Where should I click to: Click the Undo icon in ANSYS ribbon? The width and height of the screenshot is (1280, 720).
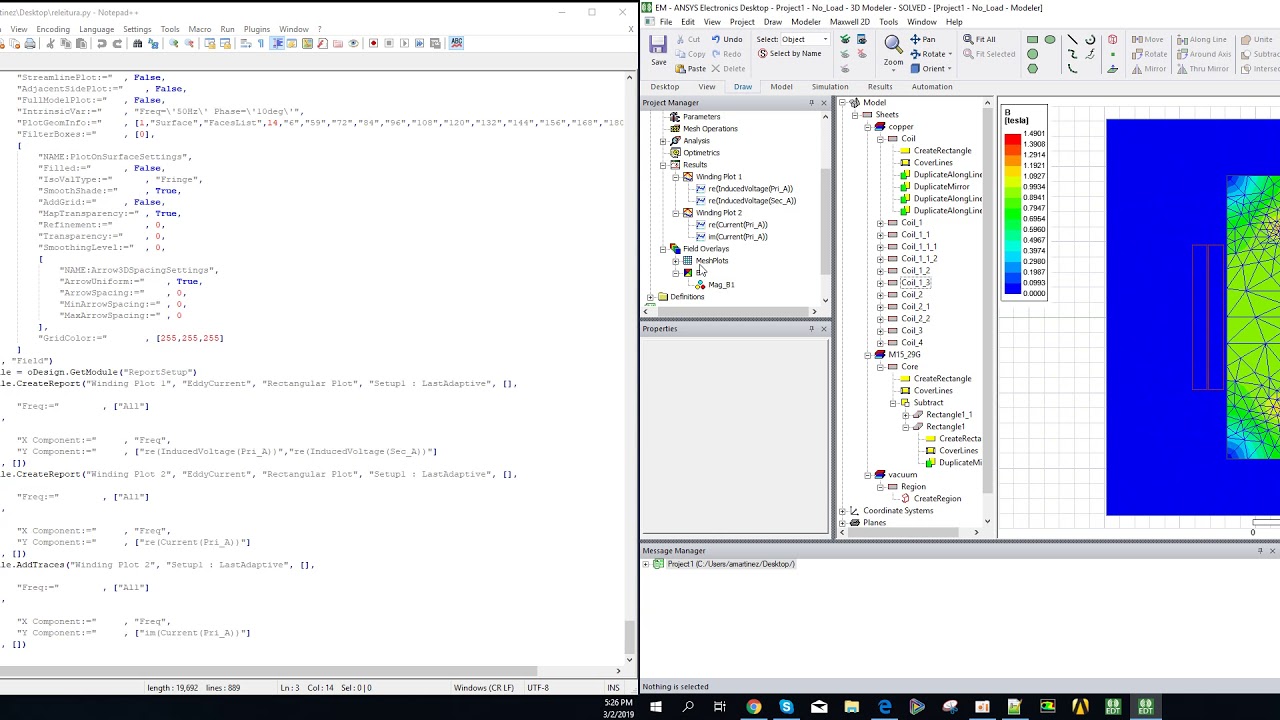pyautogui.click(x=726, y=39)
